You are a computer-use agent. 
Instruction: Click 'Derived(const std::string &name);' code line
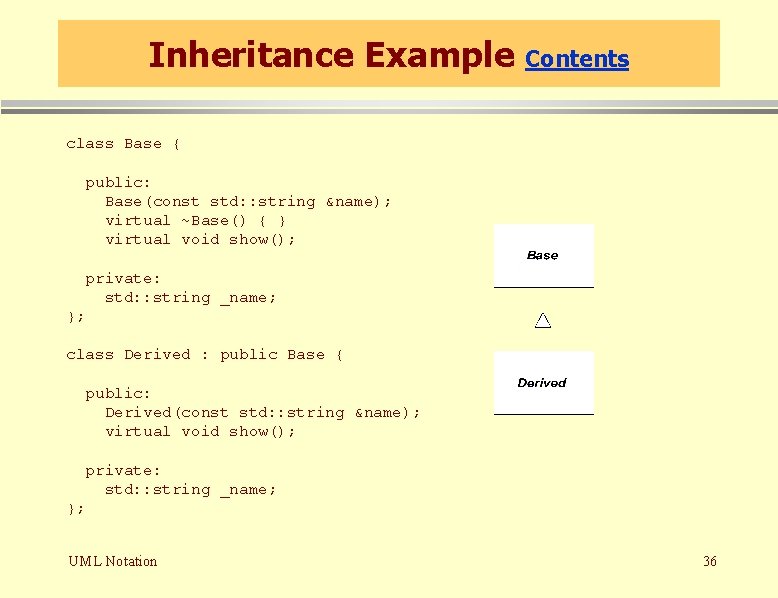pyautogui.click(x=262, y=412)
